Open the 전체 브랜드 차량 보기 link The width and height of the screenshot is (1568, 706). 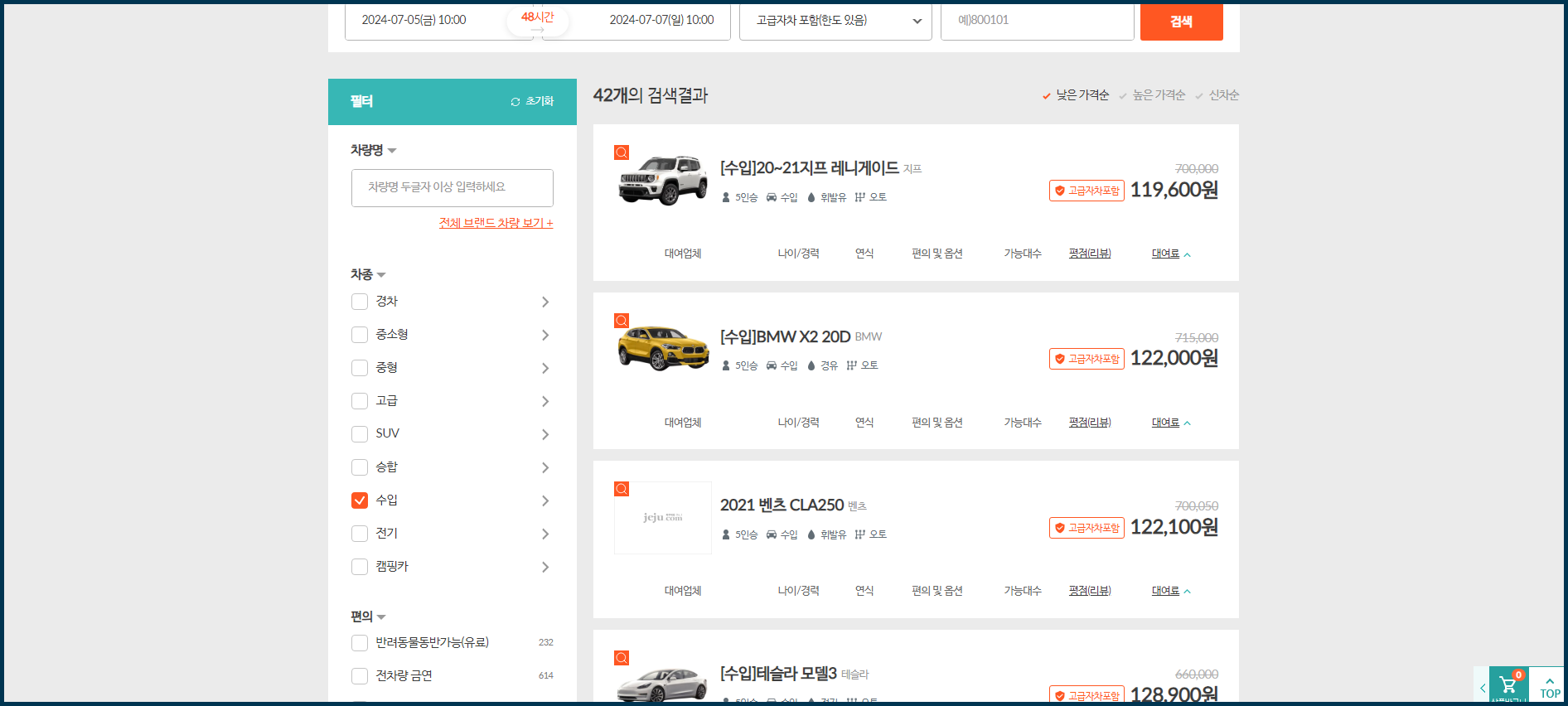(x=496, y=223)
